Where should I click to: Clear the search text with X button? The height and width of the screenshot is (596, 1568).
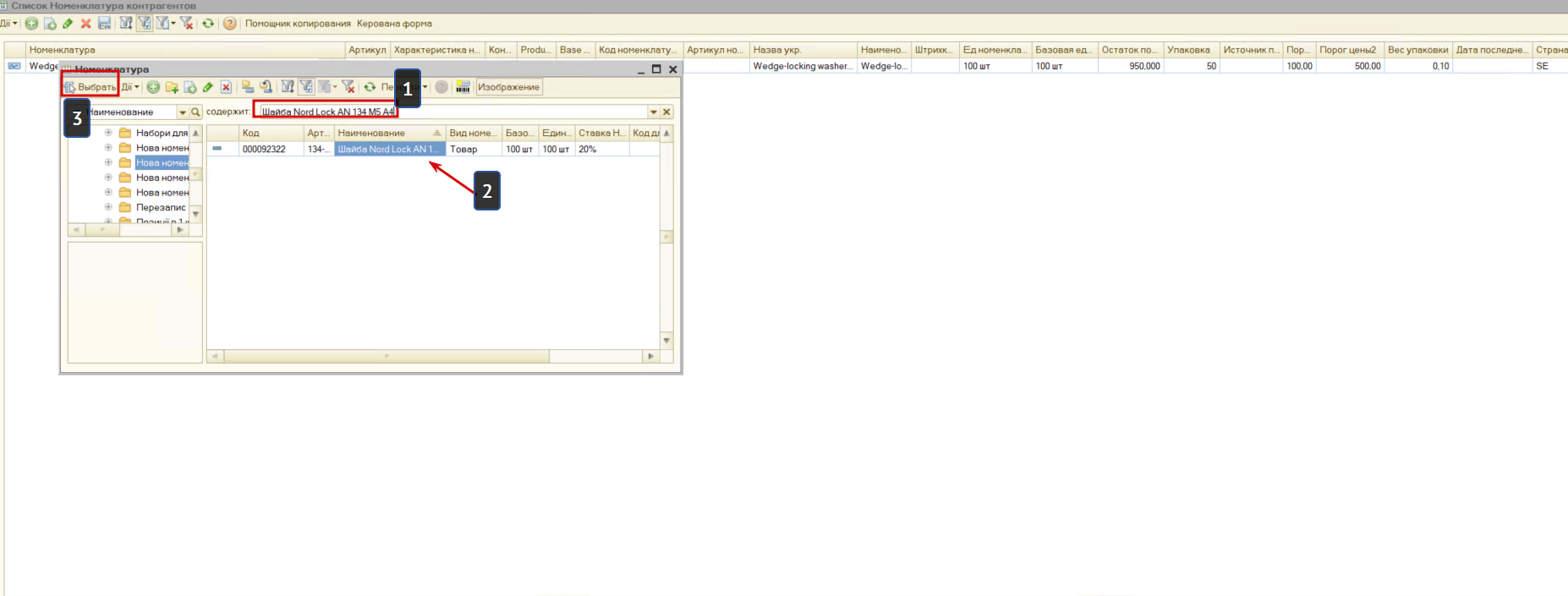[x=666, y=112]
